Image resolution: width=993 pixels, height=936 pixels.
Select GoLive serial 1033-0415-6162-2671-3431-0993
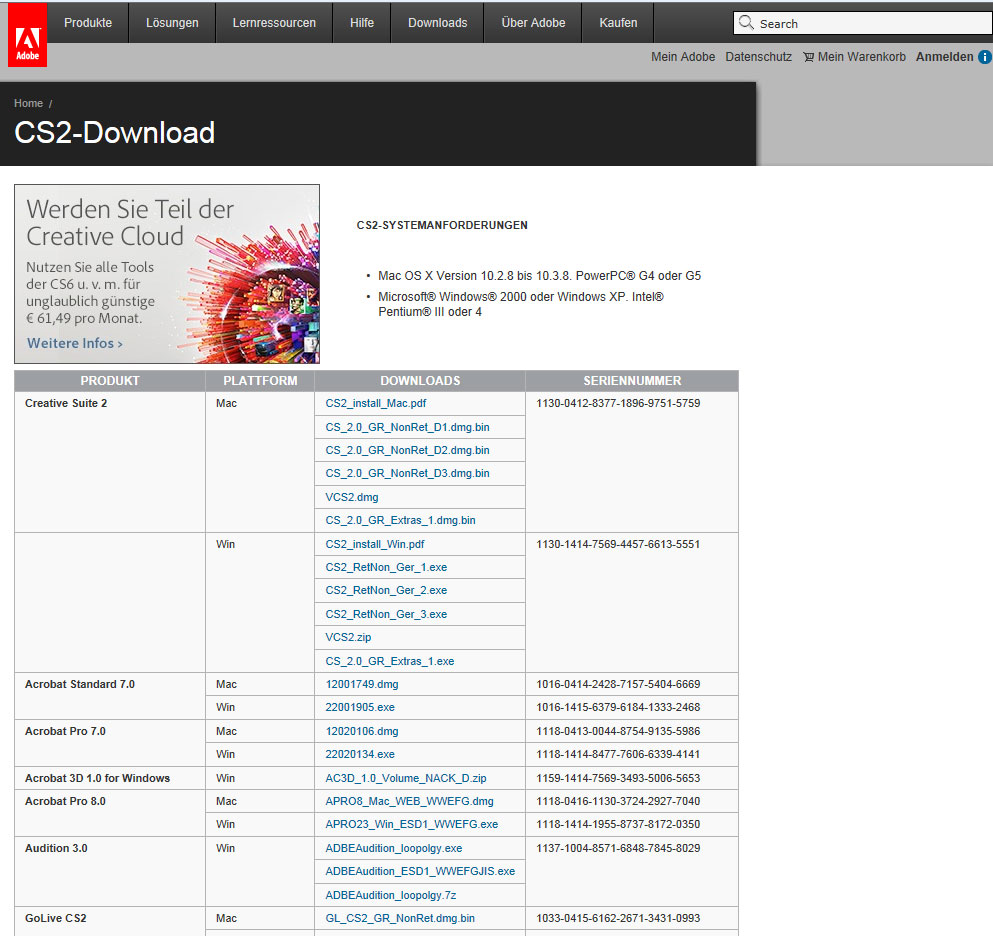tap(618, 918)
